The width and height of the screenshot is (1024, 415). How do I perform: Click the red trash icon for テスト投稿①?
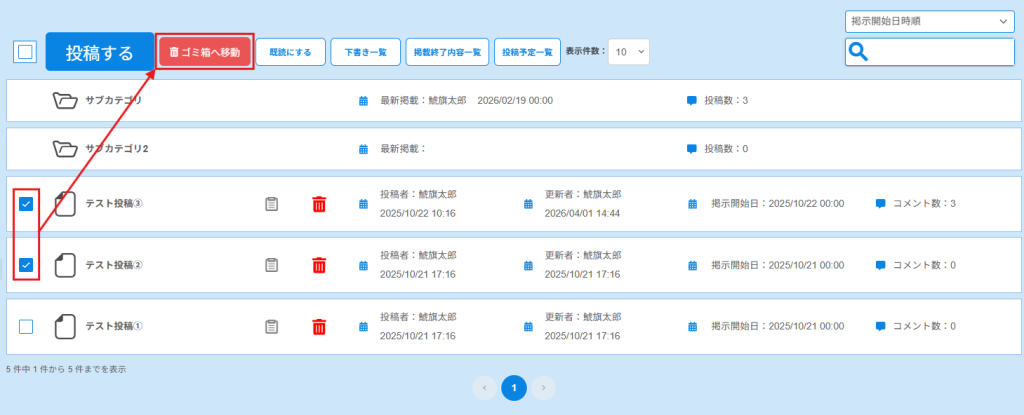(x=319, y=326)
